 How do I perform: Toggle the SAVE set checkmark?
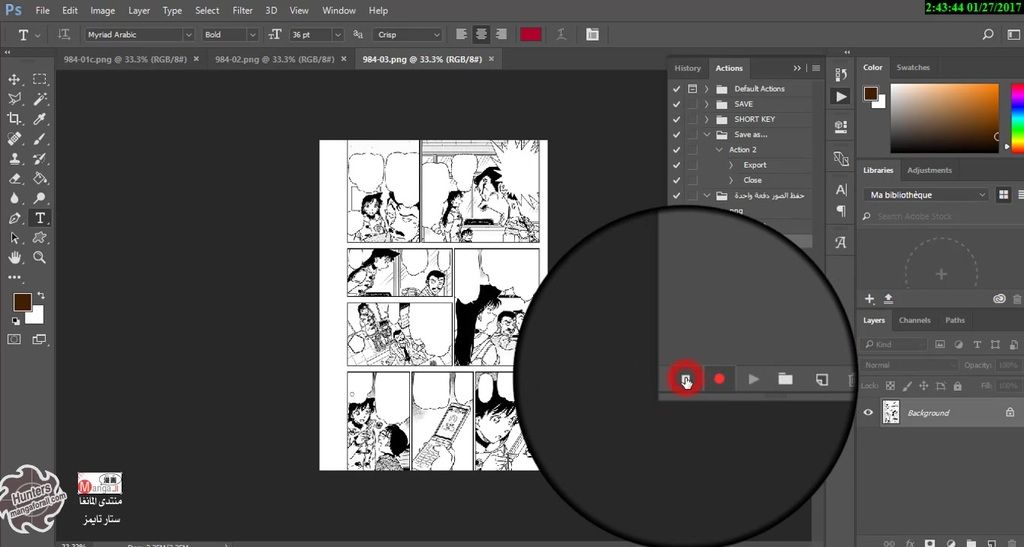click(x=677, y=104)
